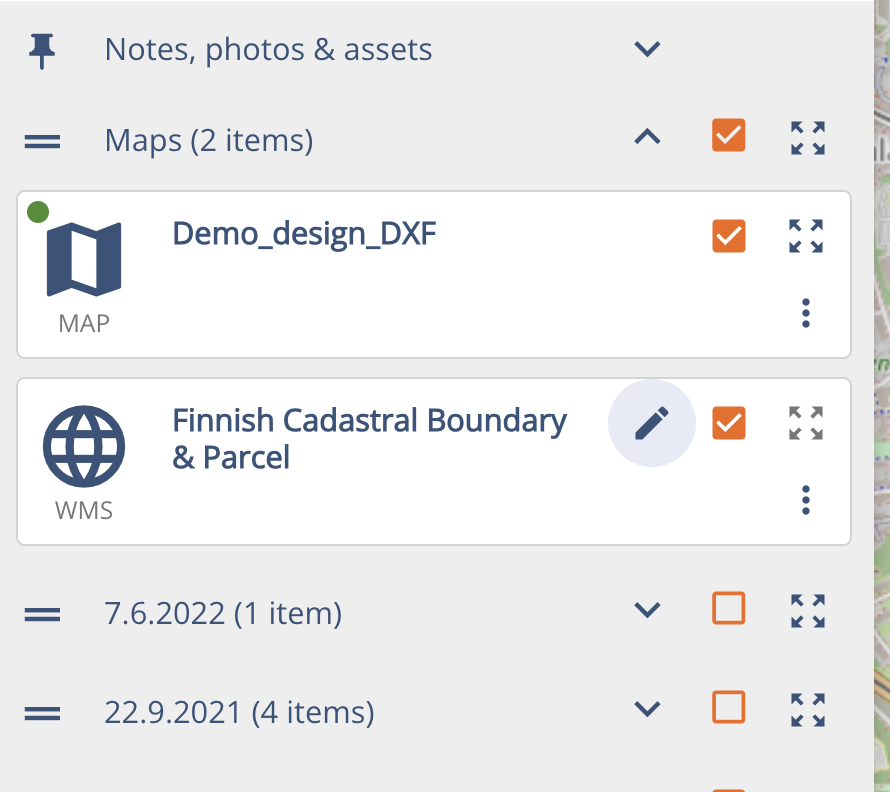This screenshot has width=890, height=792.
Task: Zoom to extent of Maps group
Action: (x=808, y=138)
